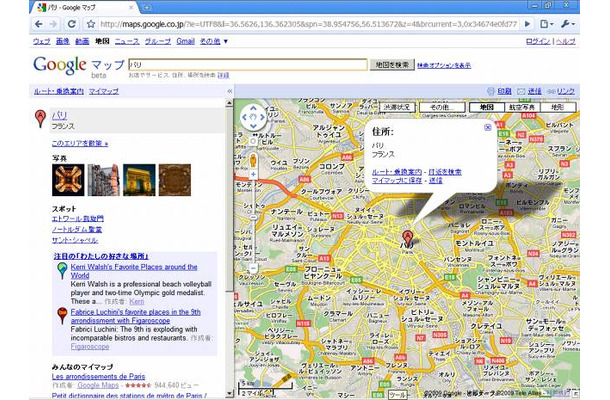
Task: Click the red pin beside Fabrice Luchini's entry
Action: click(x=62, y=315)
